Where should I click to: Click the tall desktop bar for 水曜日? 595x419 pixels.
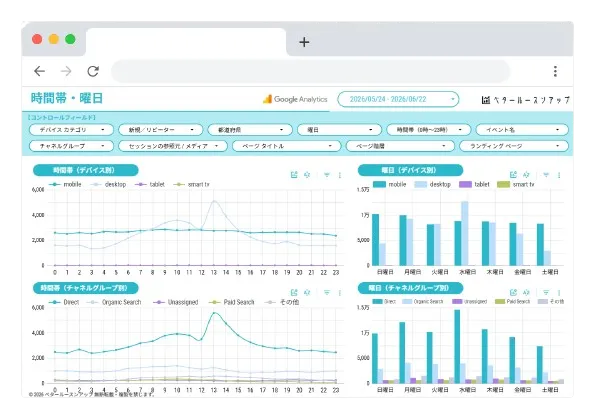tap(464, 233)
